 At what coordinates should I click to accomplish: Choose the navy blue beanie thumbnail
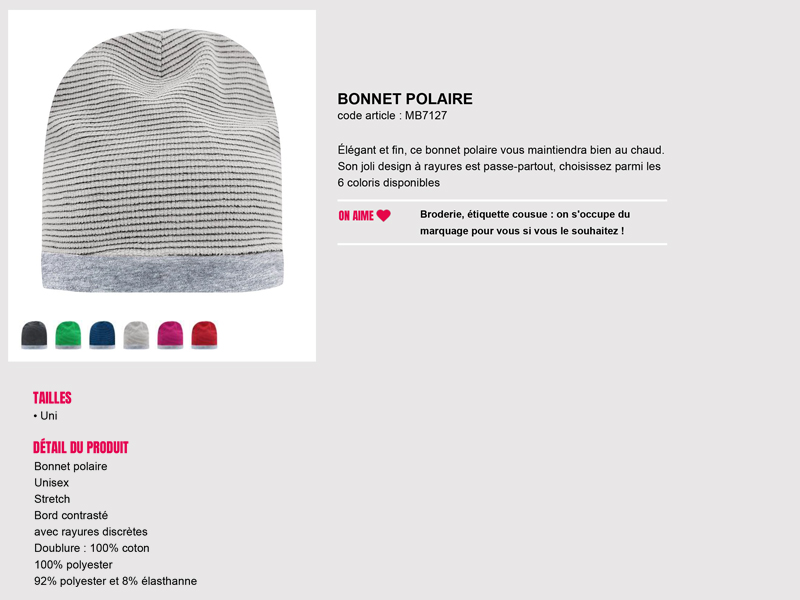pyautogui.click(x=102, y=335)
